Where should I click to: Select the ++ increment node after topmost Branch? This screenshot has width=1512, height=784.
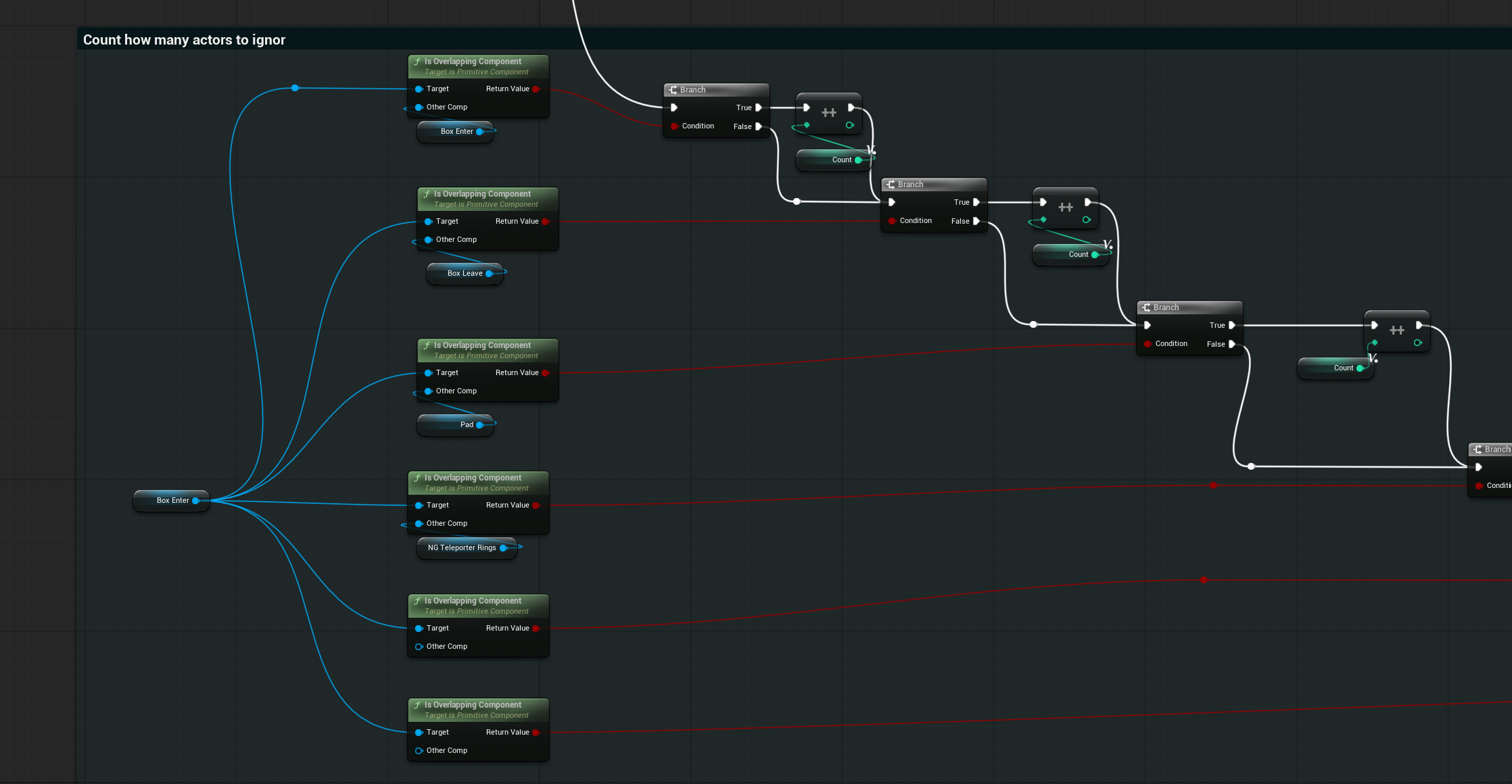pos(829,113)
